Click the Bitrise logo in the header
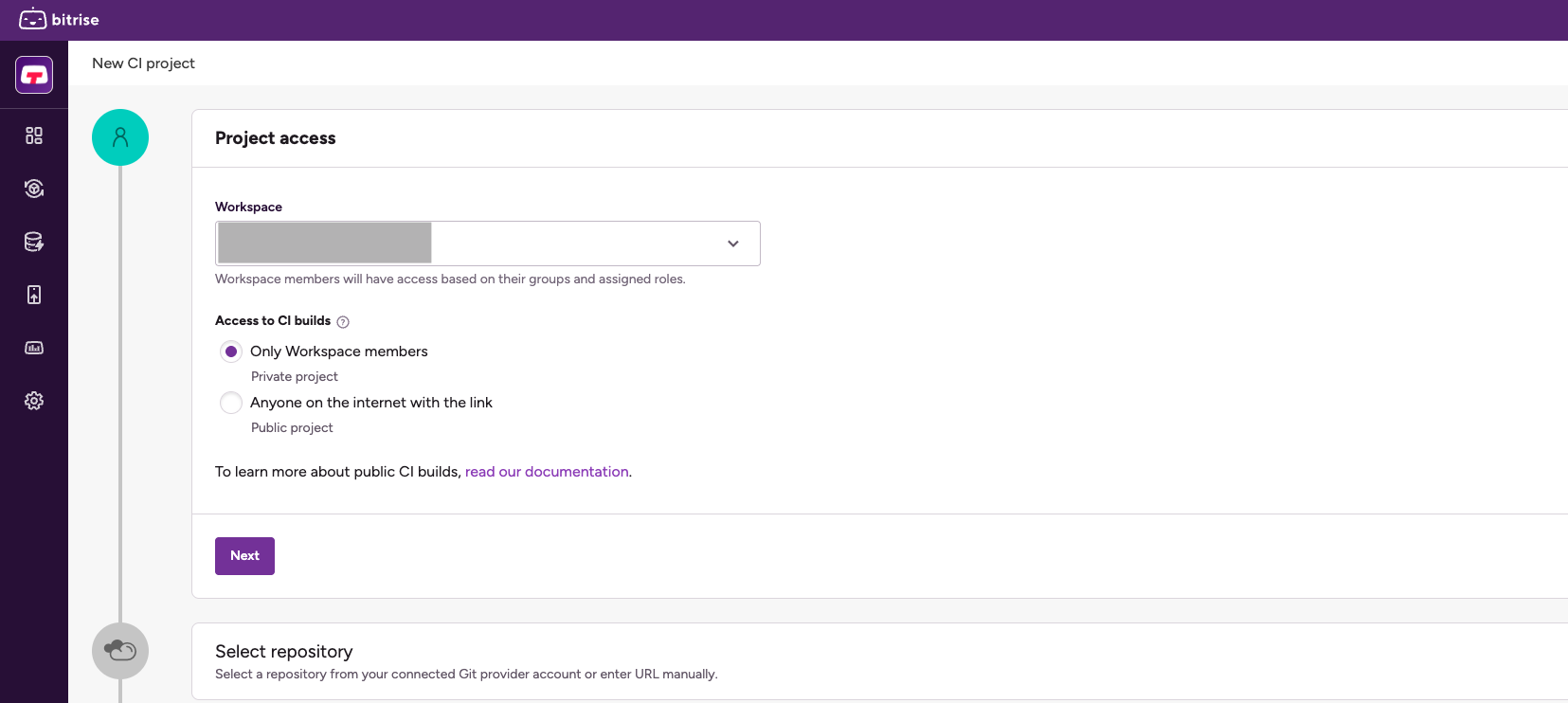 coord(59,19)
